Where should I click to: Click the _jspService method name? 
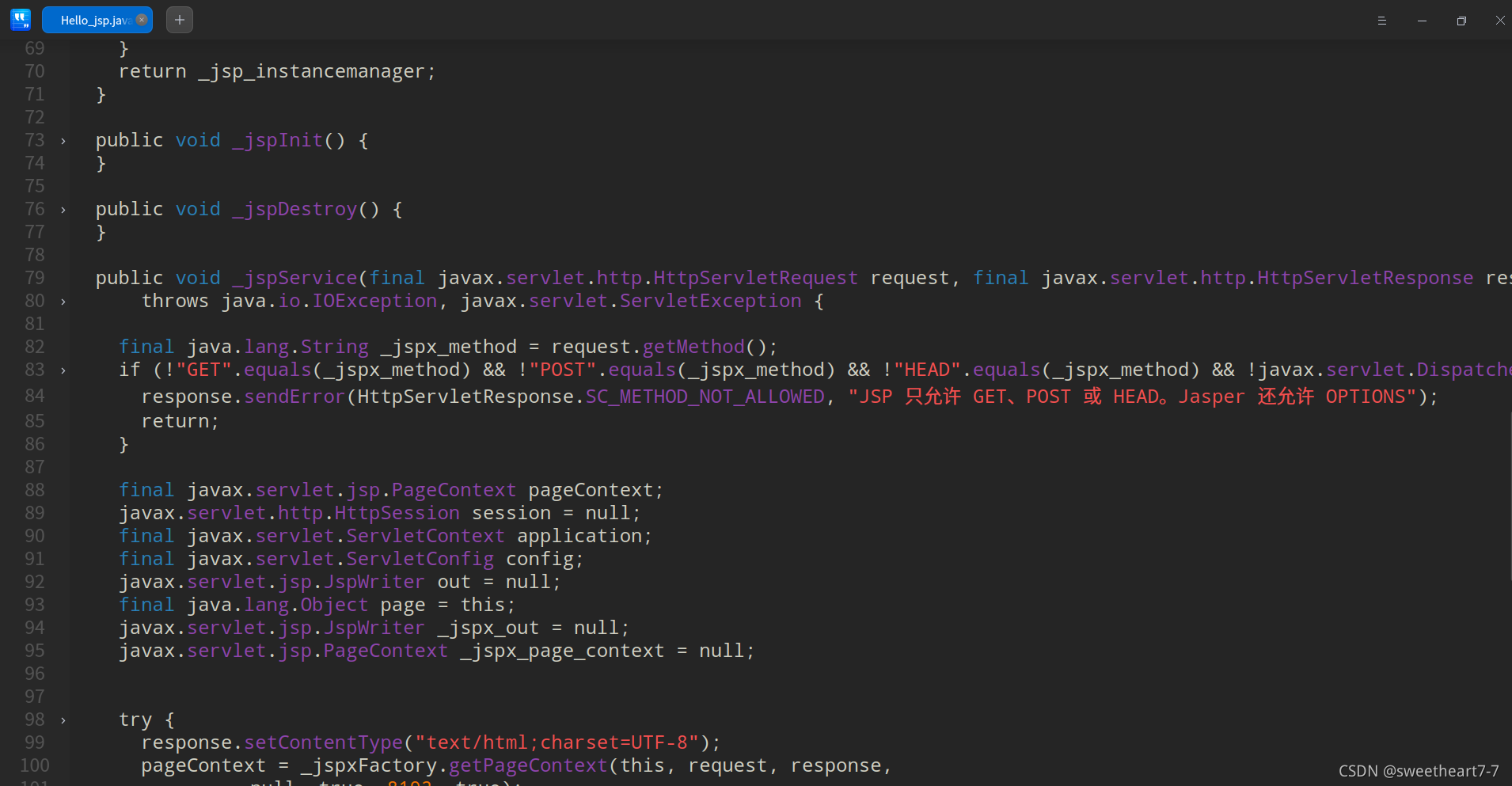pos(294,279)
